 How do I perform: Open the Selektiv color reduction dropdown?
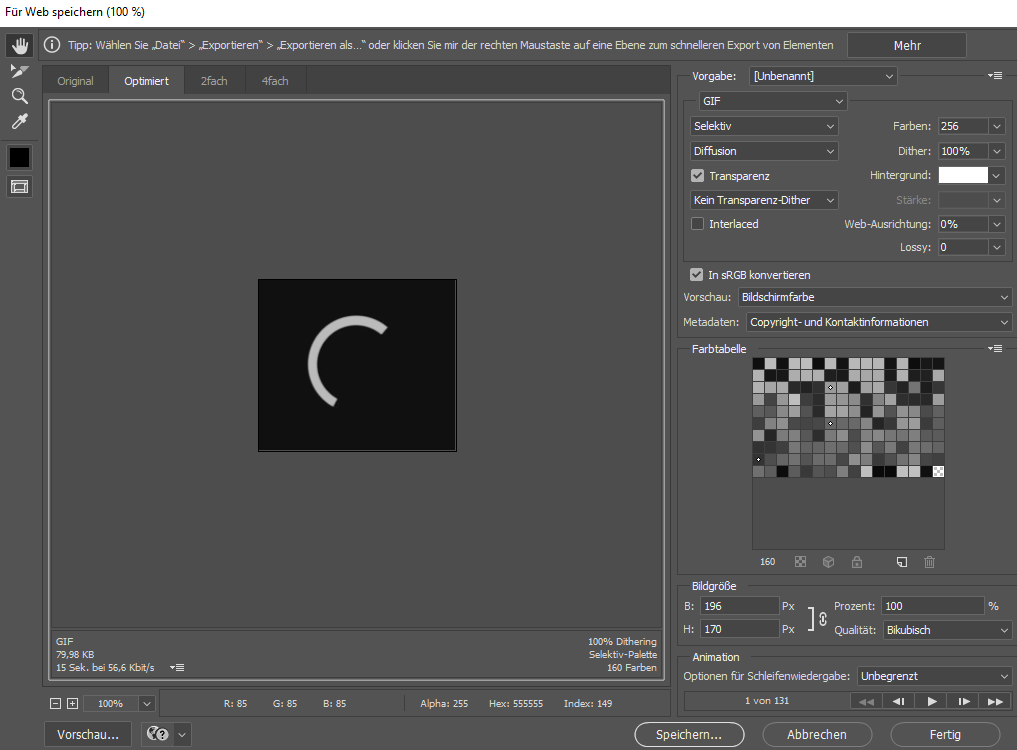tap(764, 126)
